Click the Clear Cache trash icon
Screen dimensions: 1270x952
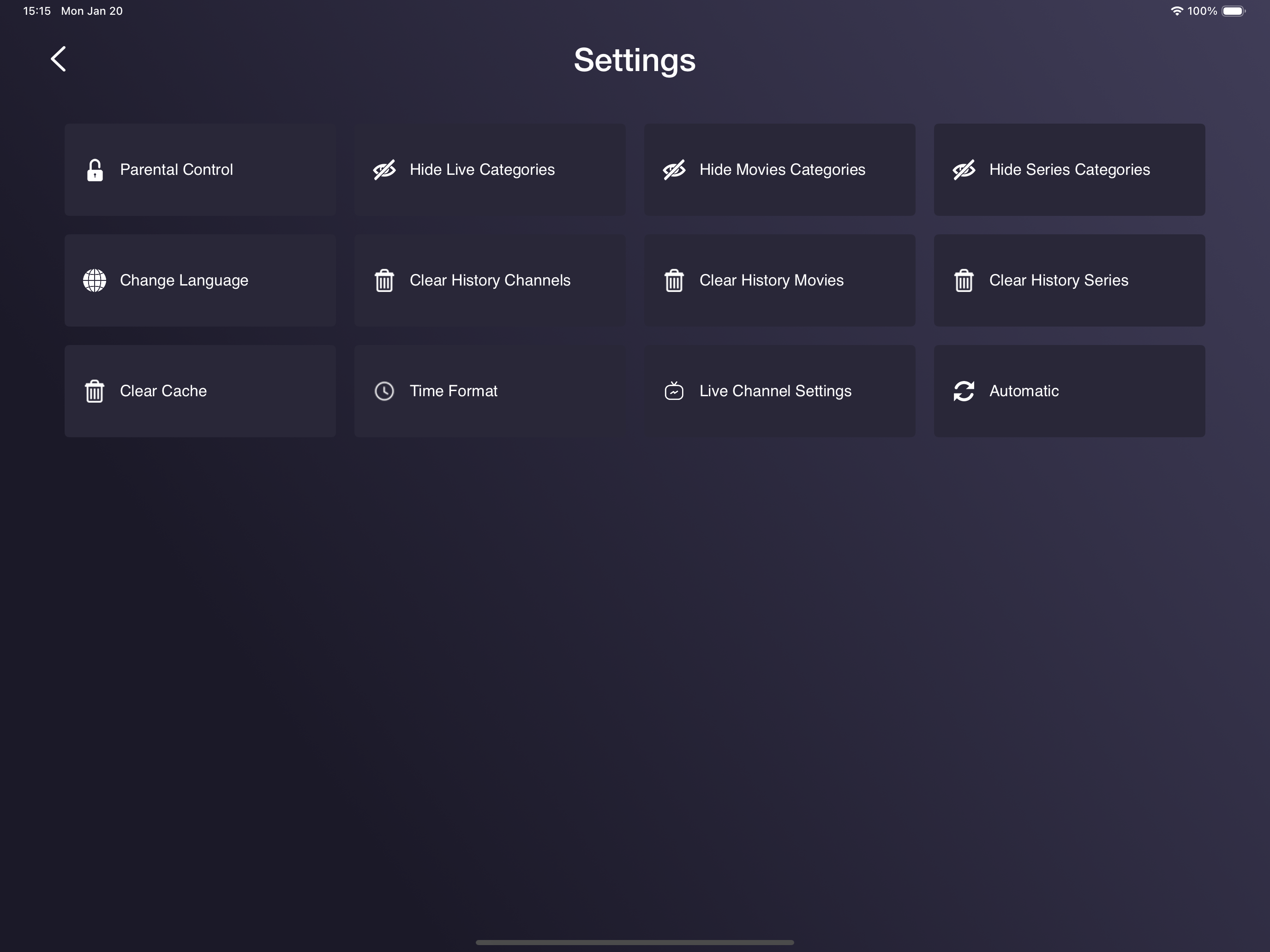pos(95,391)
